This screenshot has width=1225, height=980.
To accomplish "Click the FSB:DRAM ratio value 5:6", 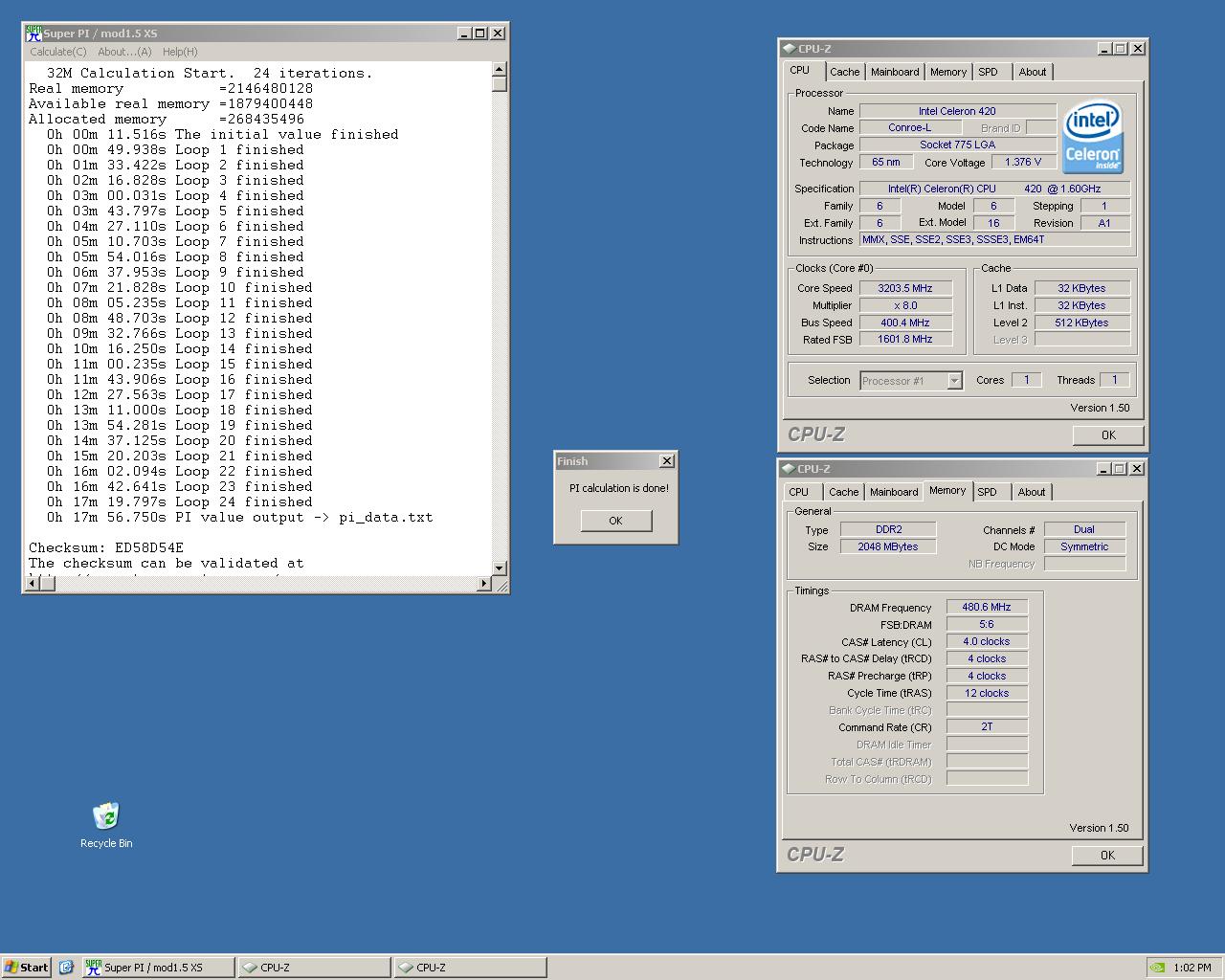I will tap(987, 624).
